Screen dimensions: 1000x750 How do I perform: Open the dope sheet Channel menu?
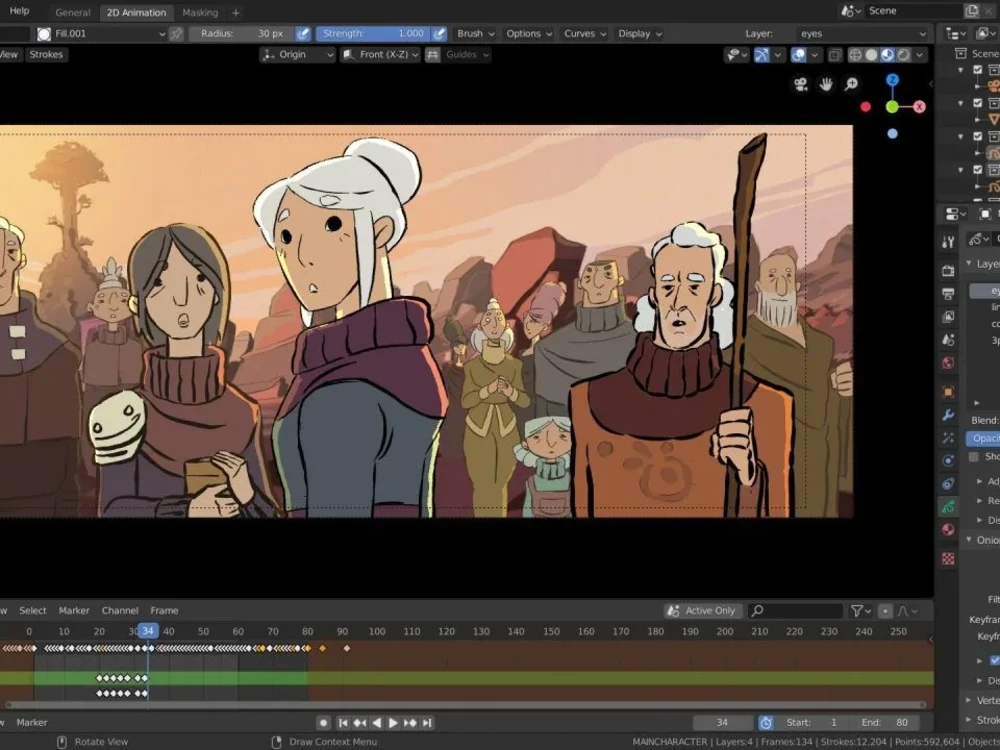click(x=120, y=611)
